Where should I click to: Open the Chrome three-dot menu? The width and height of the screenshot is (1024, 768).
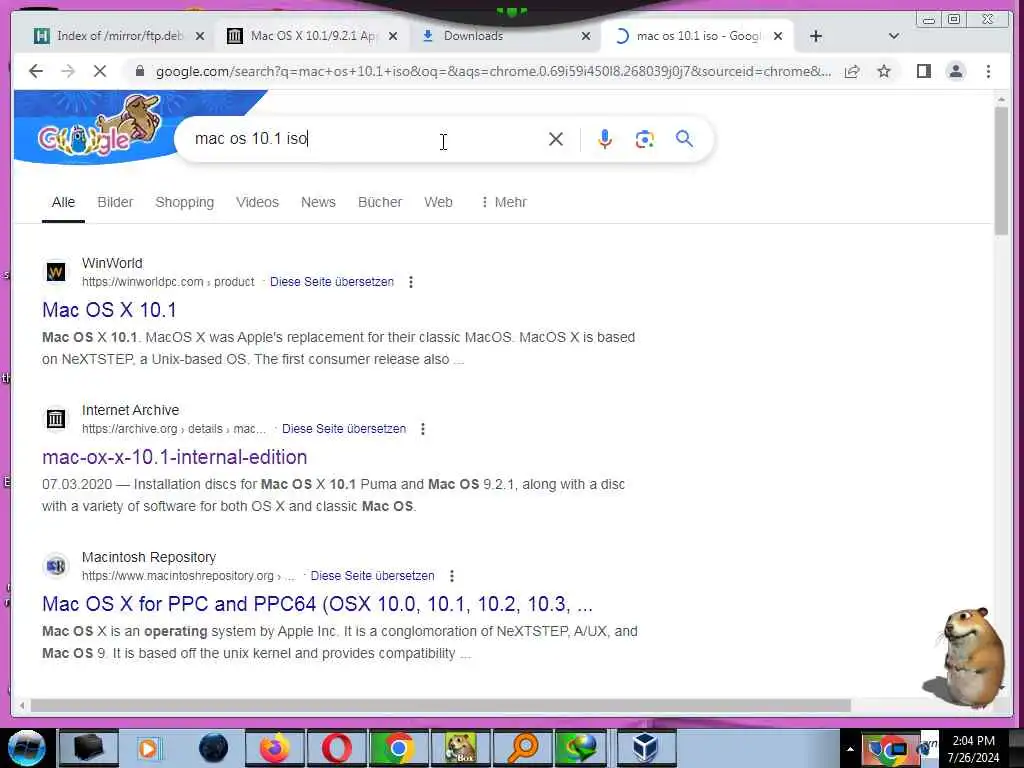(x=988, y=71)
